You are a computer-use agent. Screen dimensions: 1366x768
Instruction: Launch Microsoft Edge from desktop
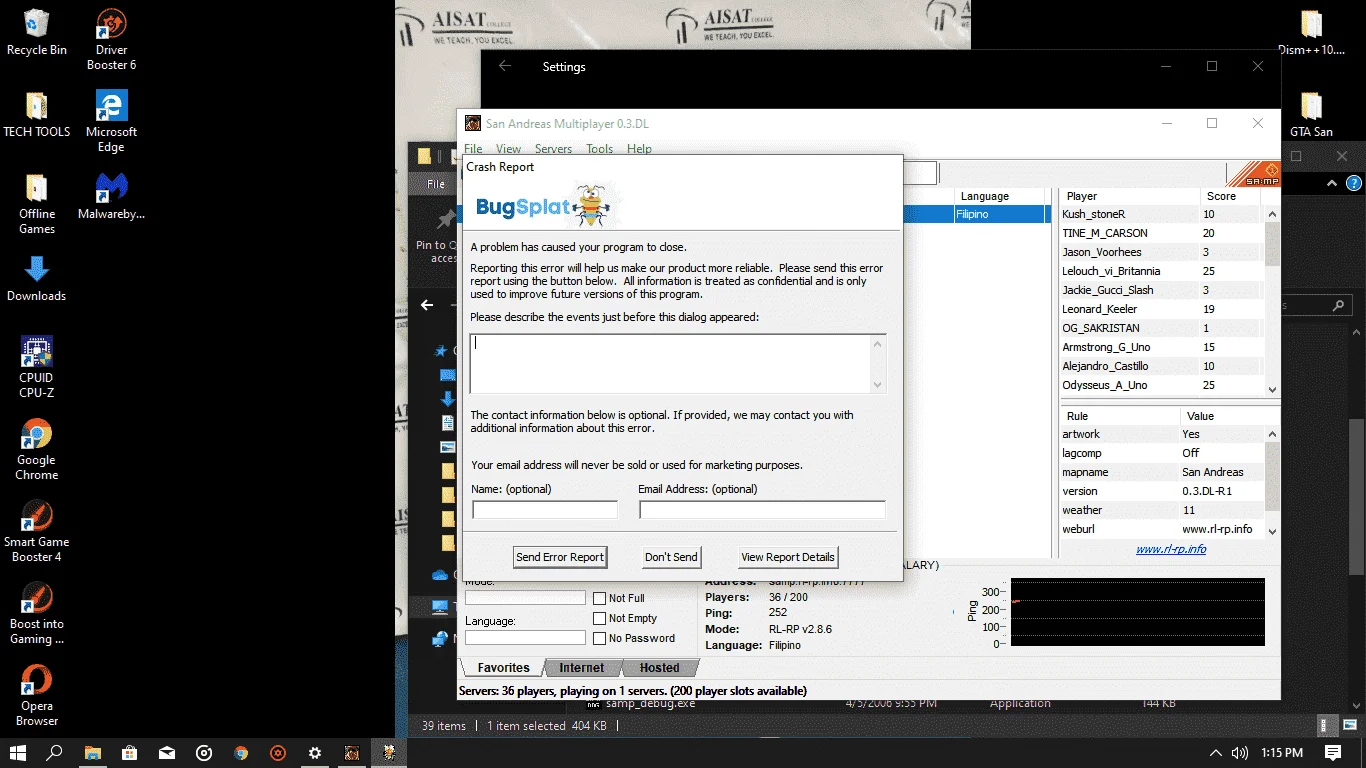tap(111, 121)
